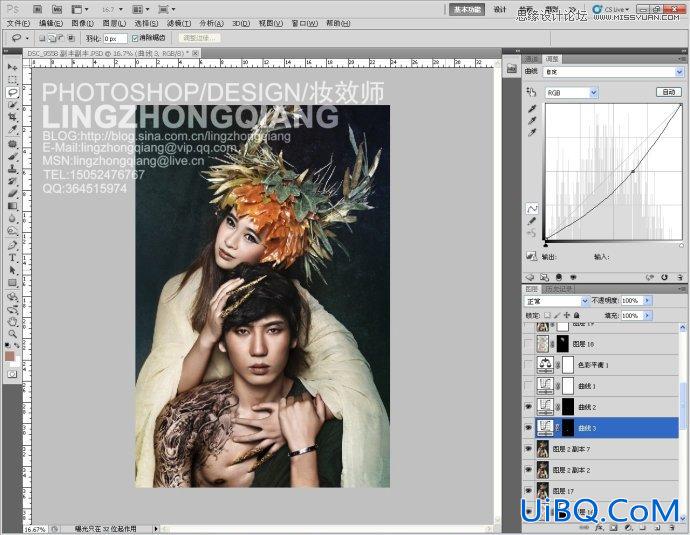Open the 图像 menu
Image resolution: width=690 pixels, height=535 pixels.
point(82,23)
